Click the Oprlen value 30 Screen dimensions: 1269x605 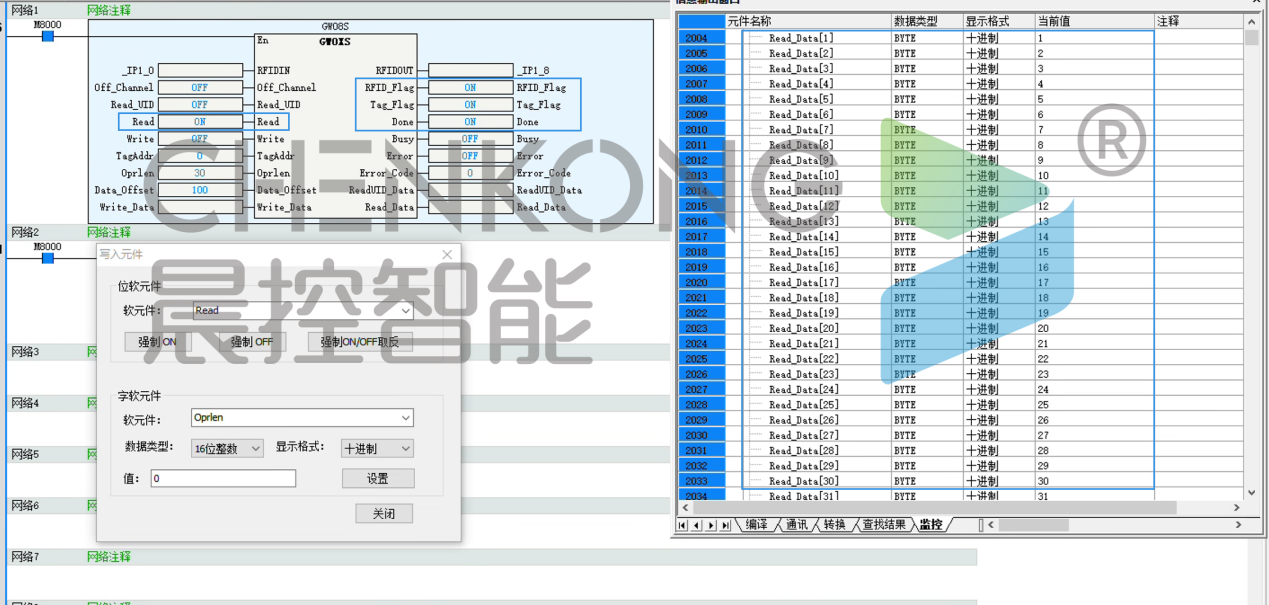(200, 173)
